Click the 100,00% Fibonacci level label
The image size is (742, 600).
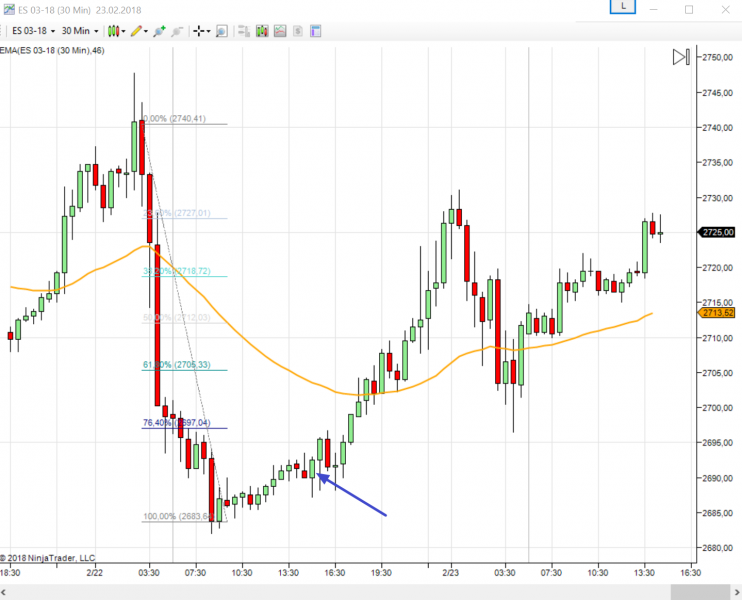(178, 516)
